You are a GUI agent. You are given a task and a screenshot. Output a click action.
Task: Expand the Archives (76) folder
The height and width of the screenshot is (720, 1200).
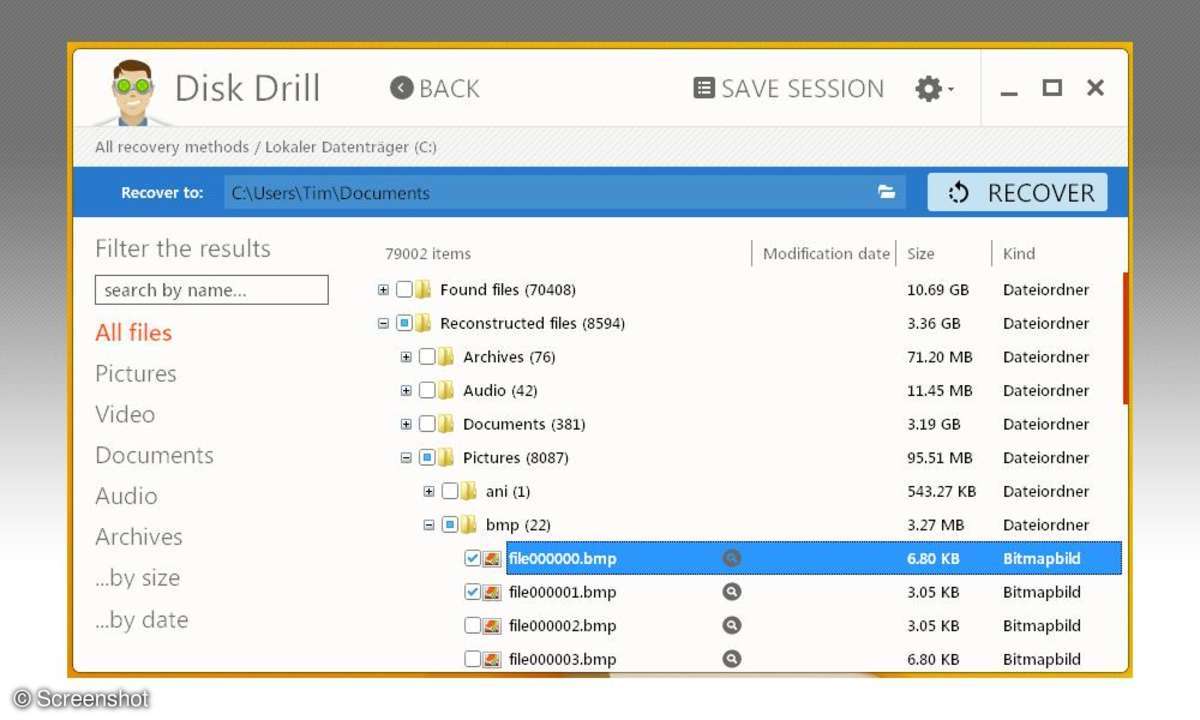point(406,357)
